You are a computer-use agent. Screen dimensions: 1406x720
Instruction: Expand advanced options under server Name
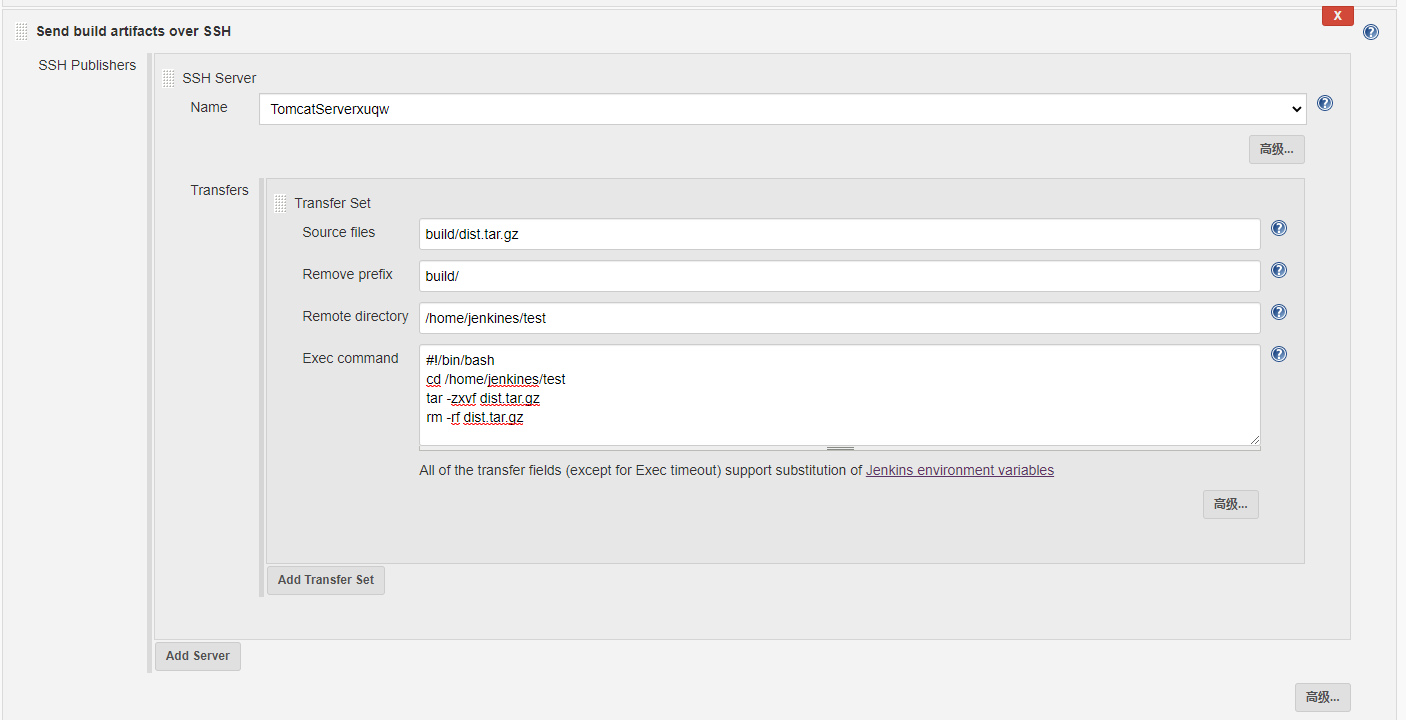(x=1276, y=149)
